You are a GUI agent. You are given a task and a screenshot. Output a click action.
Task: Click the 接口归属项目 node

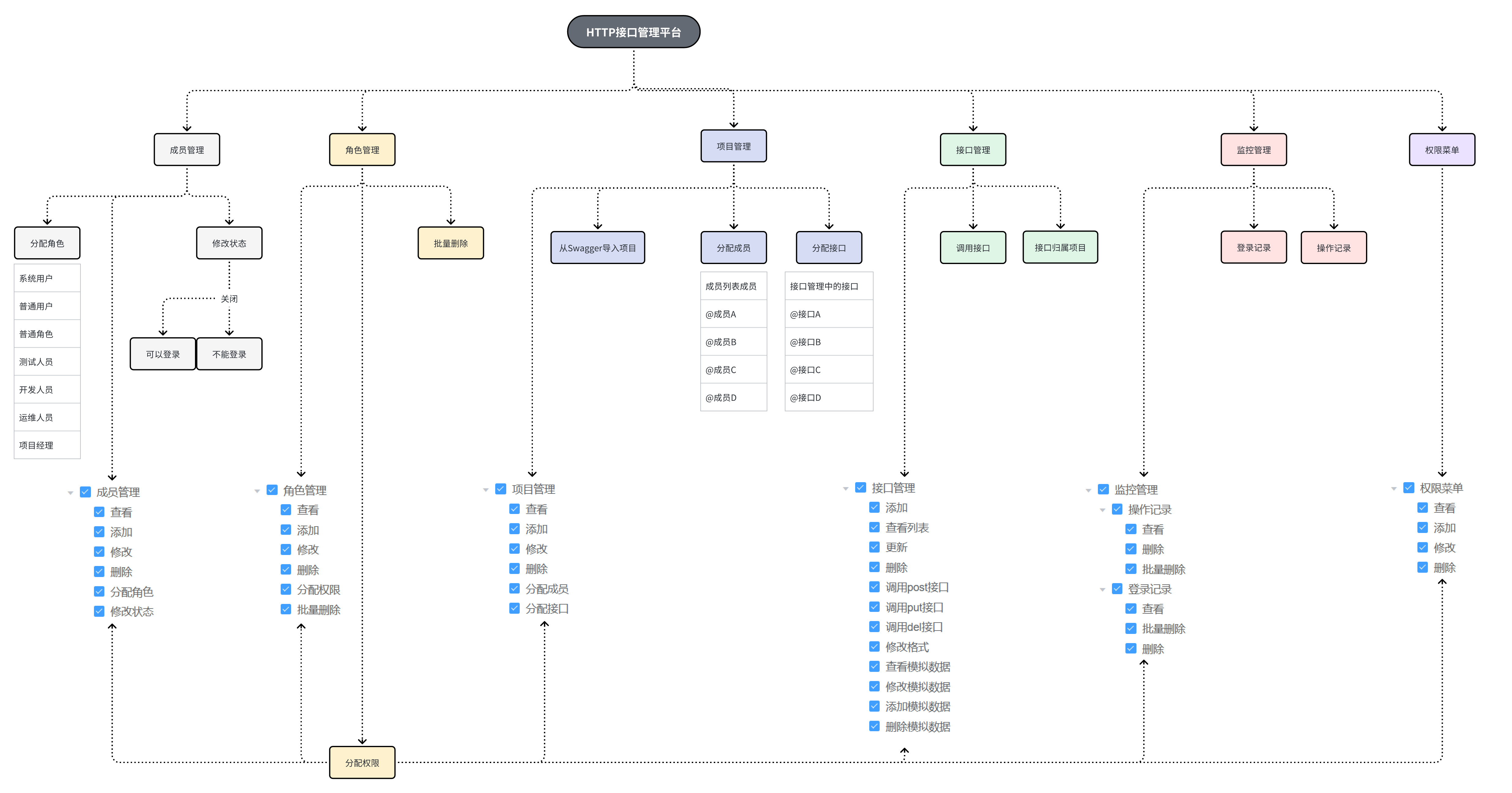pyautogui.click(x=1060, y=247)
